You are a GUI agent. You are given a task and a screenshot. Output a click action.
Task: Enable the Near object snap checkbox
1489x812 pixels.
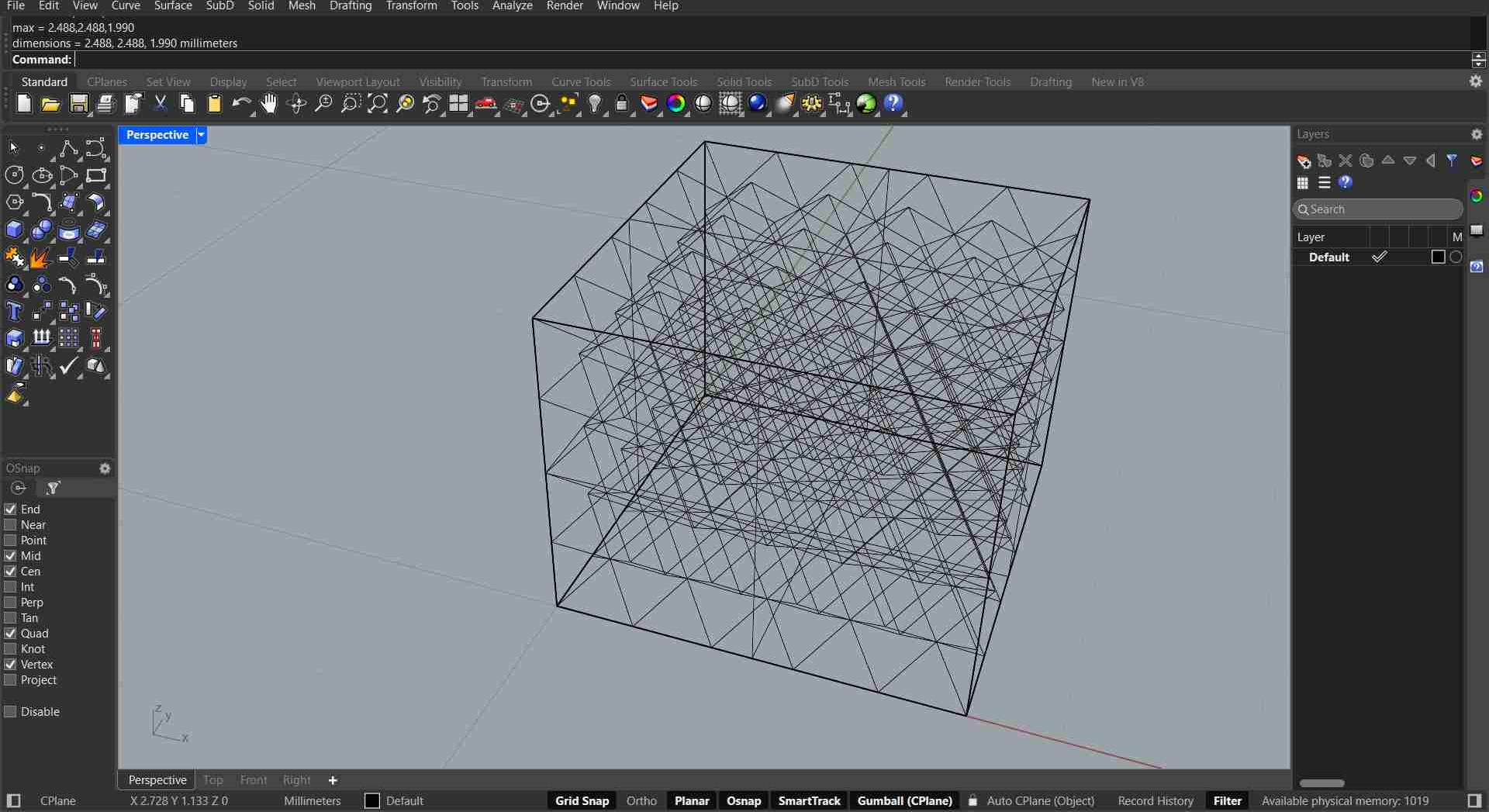[11, 525]
